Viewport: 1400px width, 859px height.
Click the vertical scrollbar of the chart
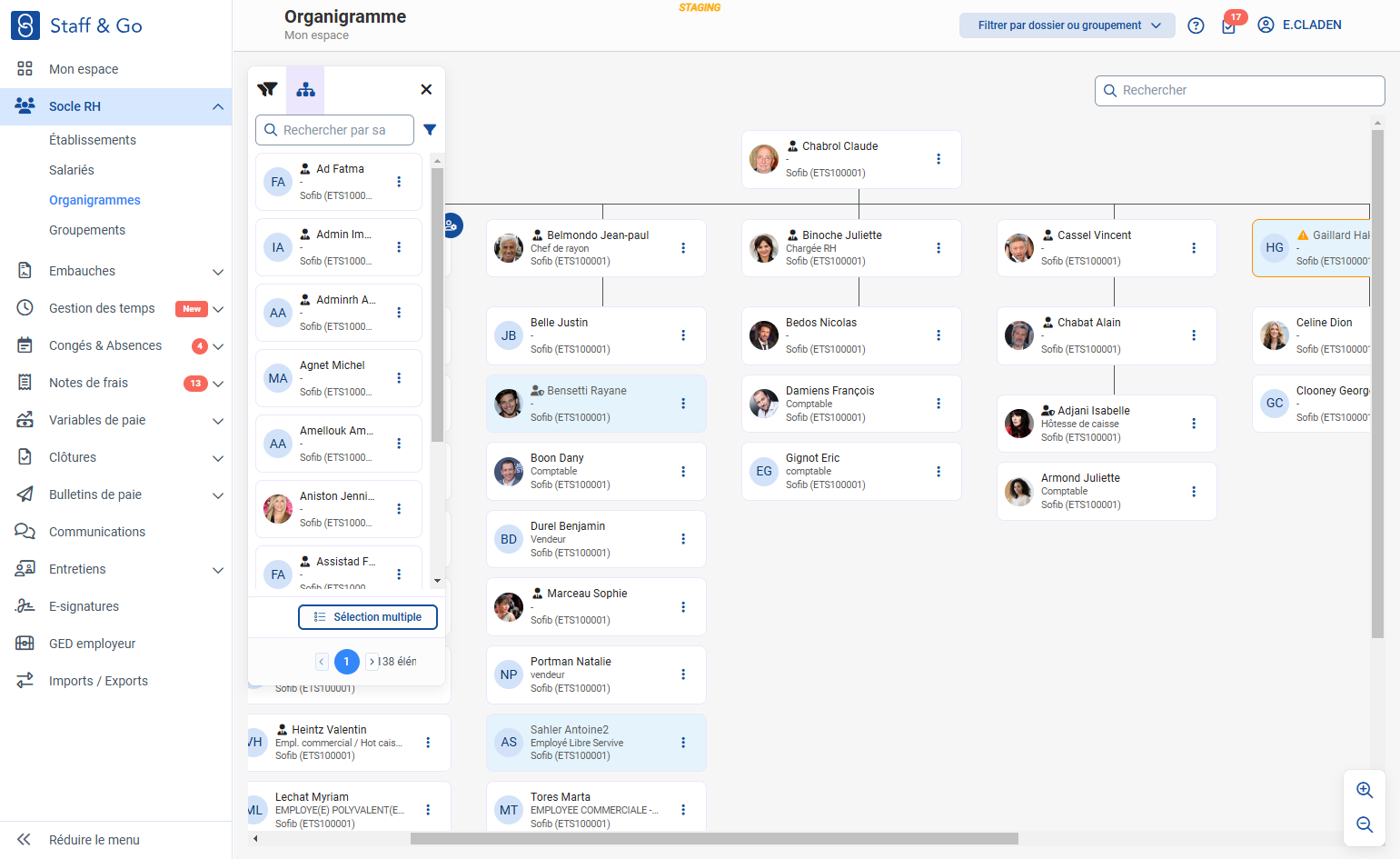click(x=1377, y=384)
